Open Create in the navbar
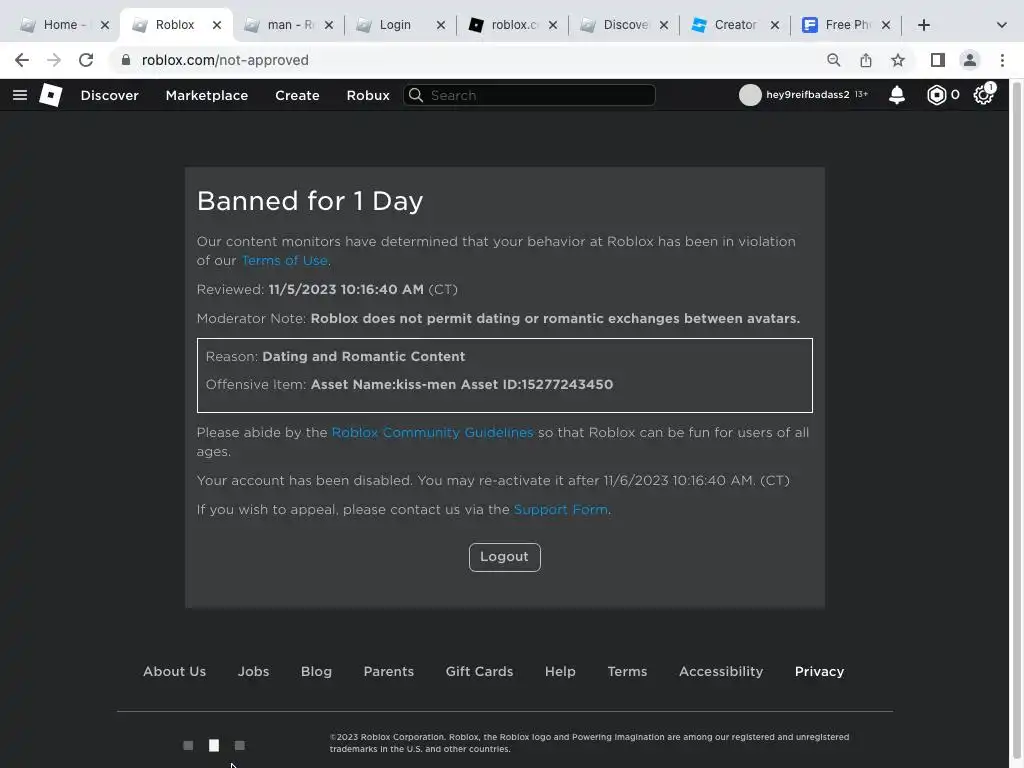This screenshot has width=1024, height=768. [x=297, y=95]
